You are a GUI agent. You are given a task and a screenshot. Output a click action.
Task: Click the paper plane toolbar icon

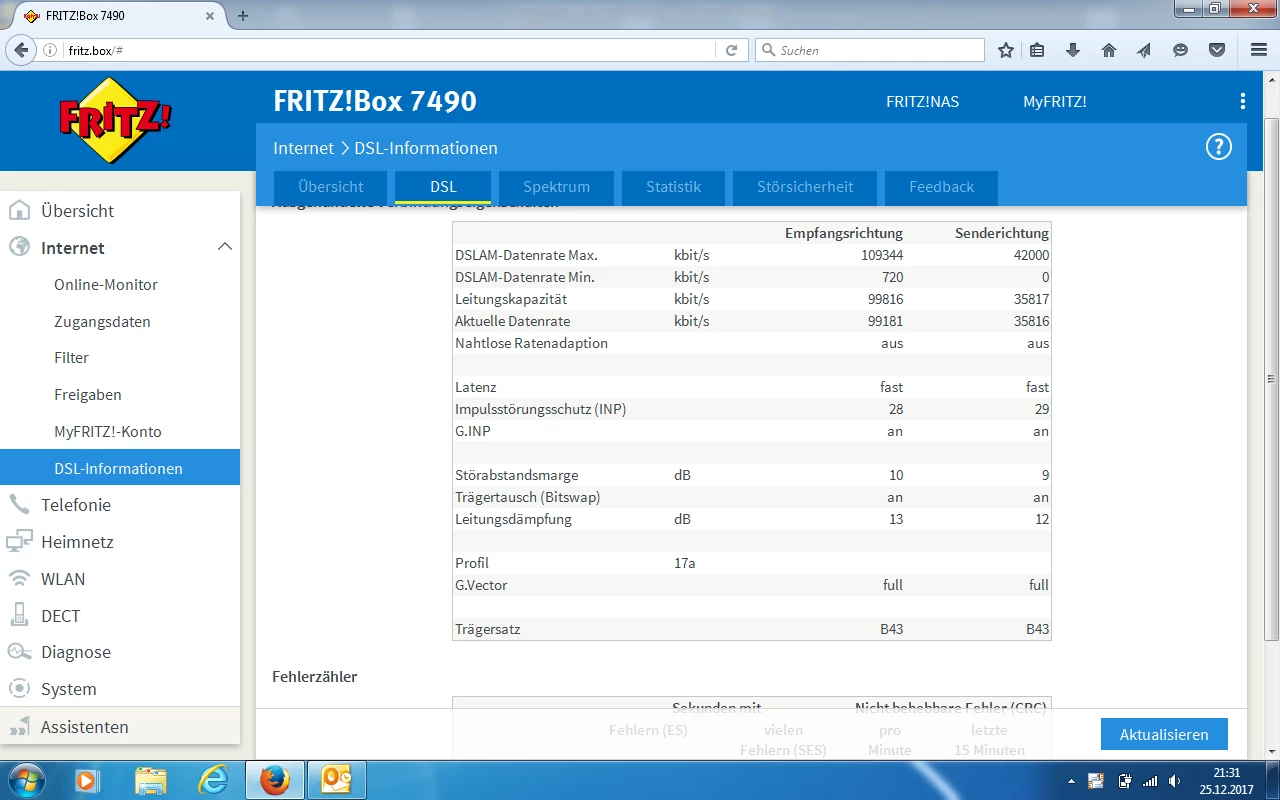point(1145,50)
